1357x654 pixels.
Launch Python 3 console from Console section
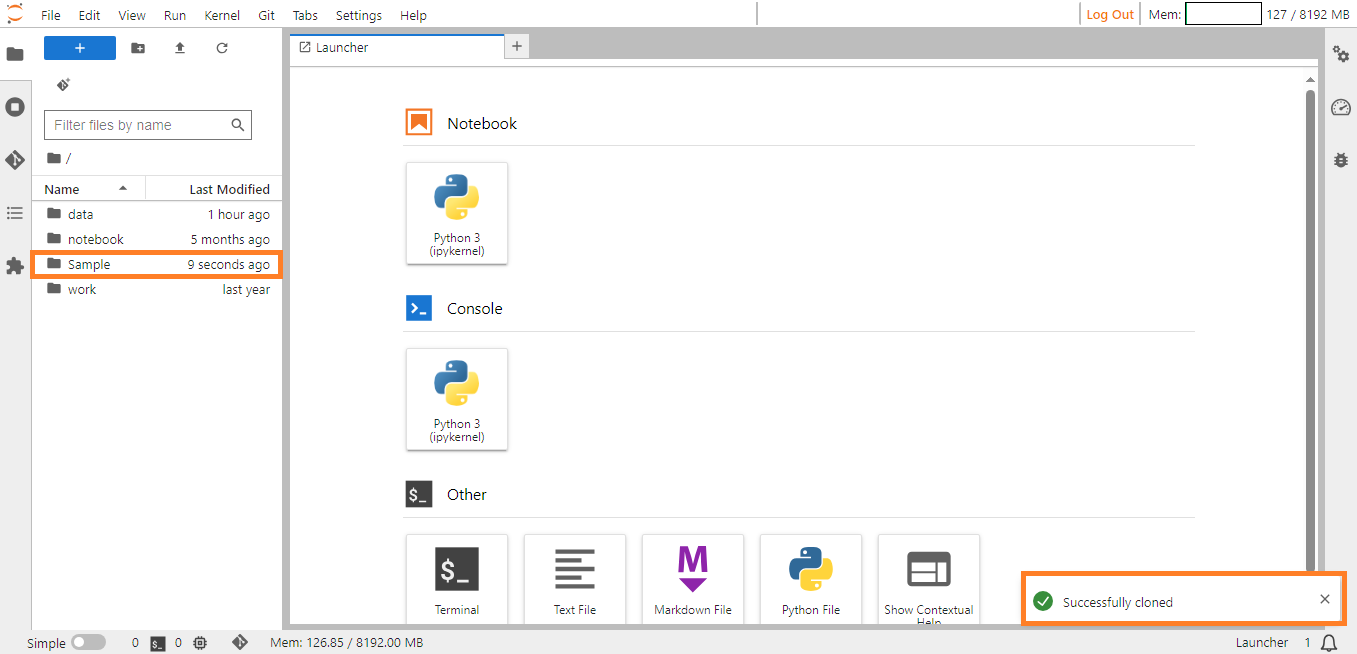pos(457,399)
